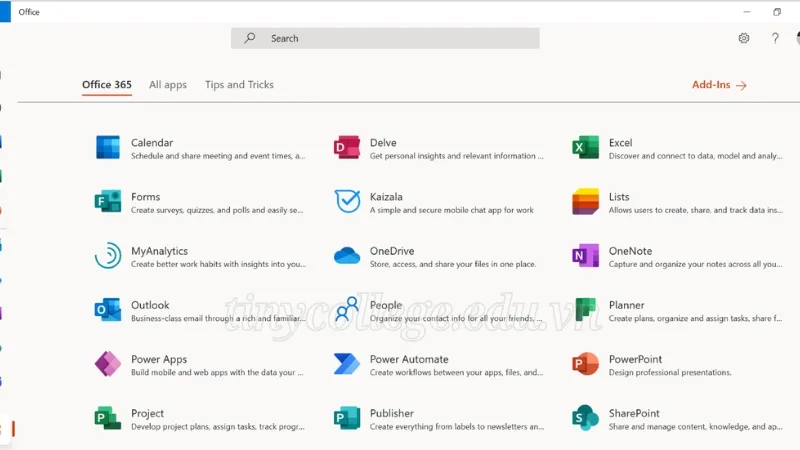Click into the Search field

tap(385, 38)
